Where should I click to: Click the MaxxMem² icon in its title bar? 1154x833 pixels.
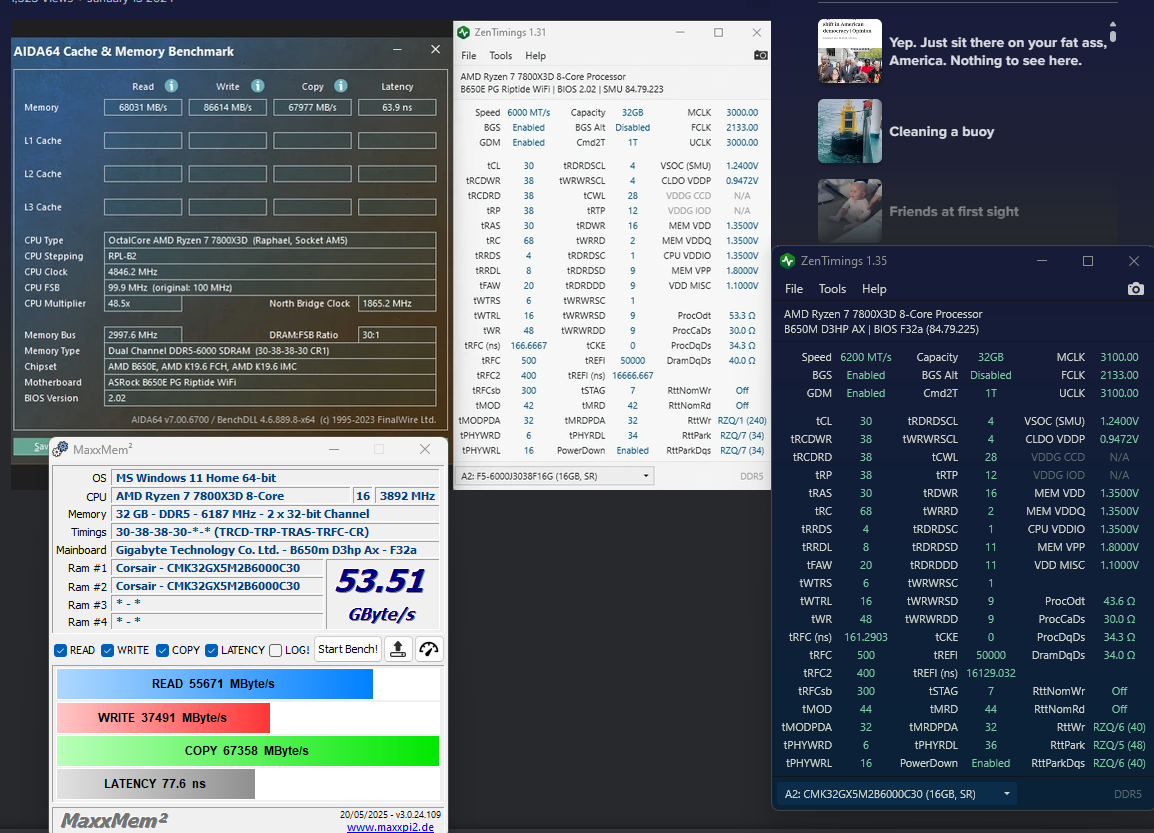coord(62,450)
